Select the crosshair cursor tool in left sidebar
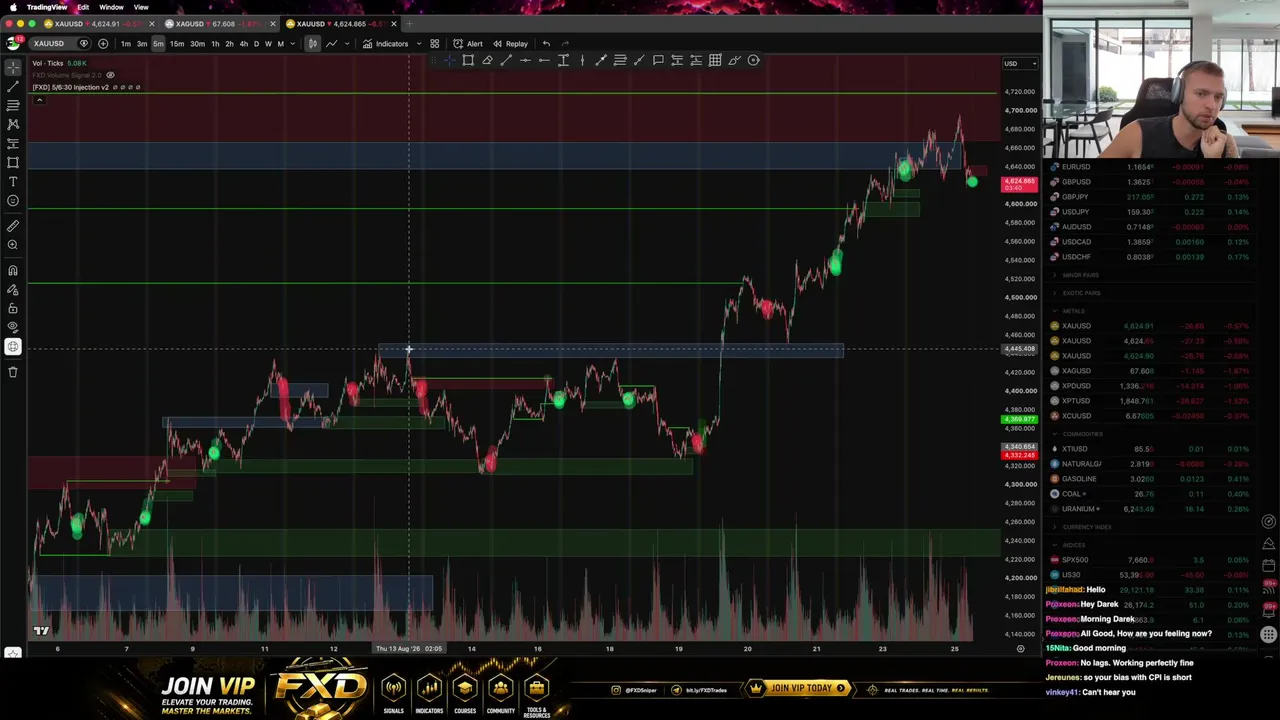 pyautogui.click(x=13, y=67)
